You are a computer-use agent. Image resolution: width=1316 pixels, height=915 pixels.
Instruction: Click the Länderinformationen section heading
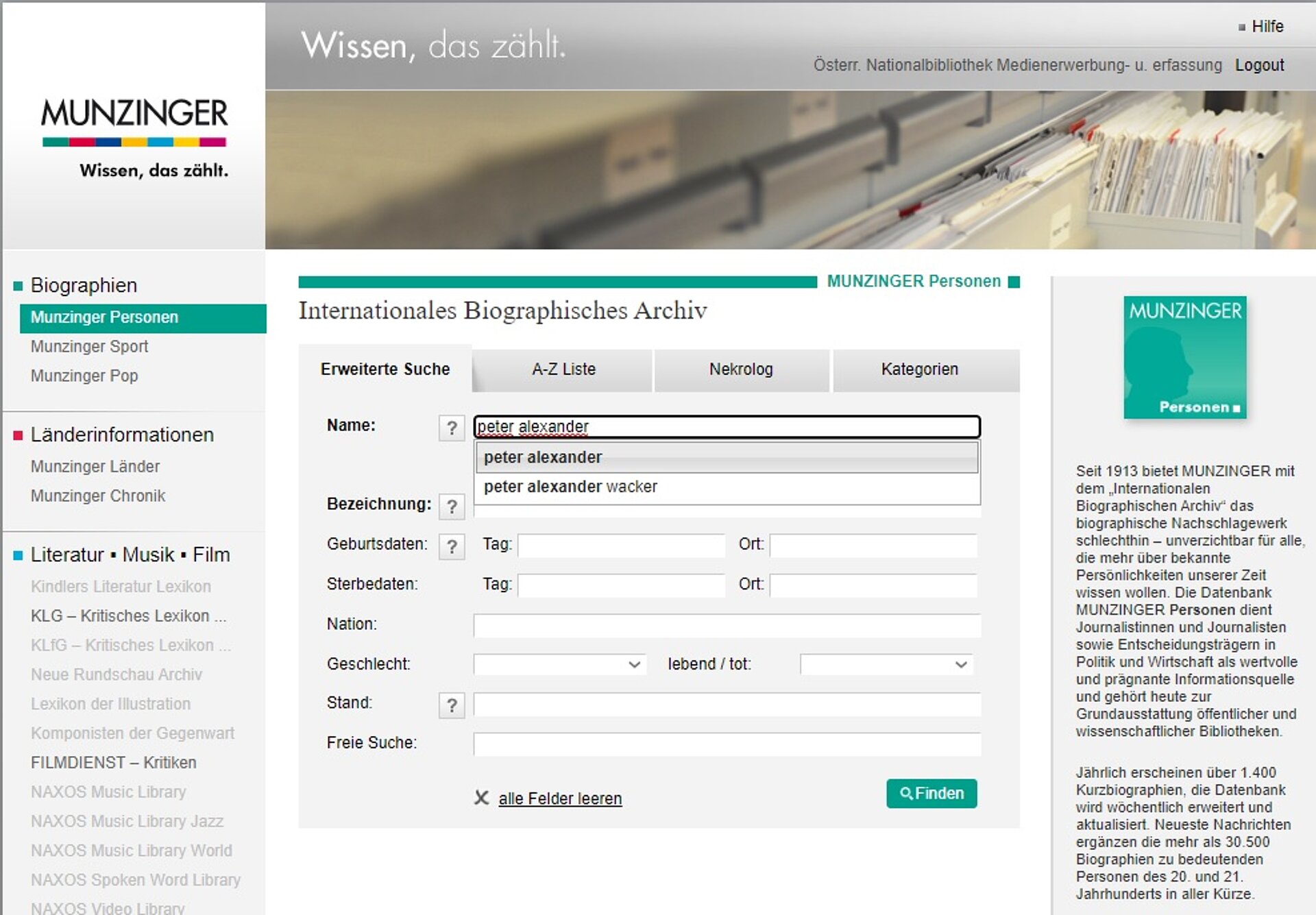click(122, 435)
